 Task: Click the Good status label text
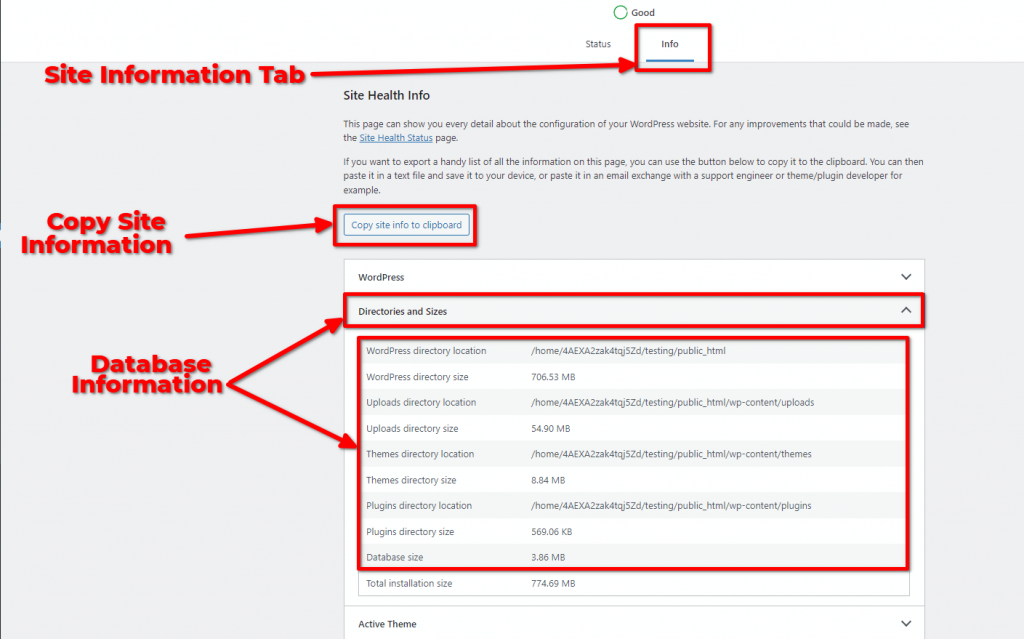click(643, 12)
